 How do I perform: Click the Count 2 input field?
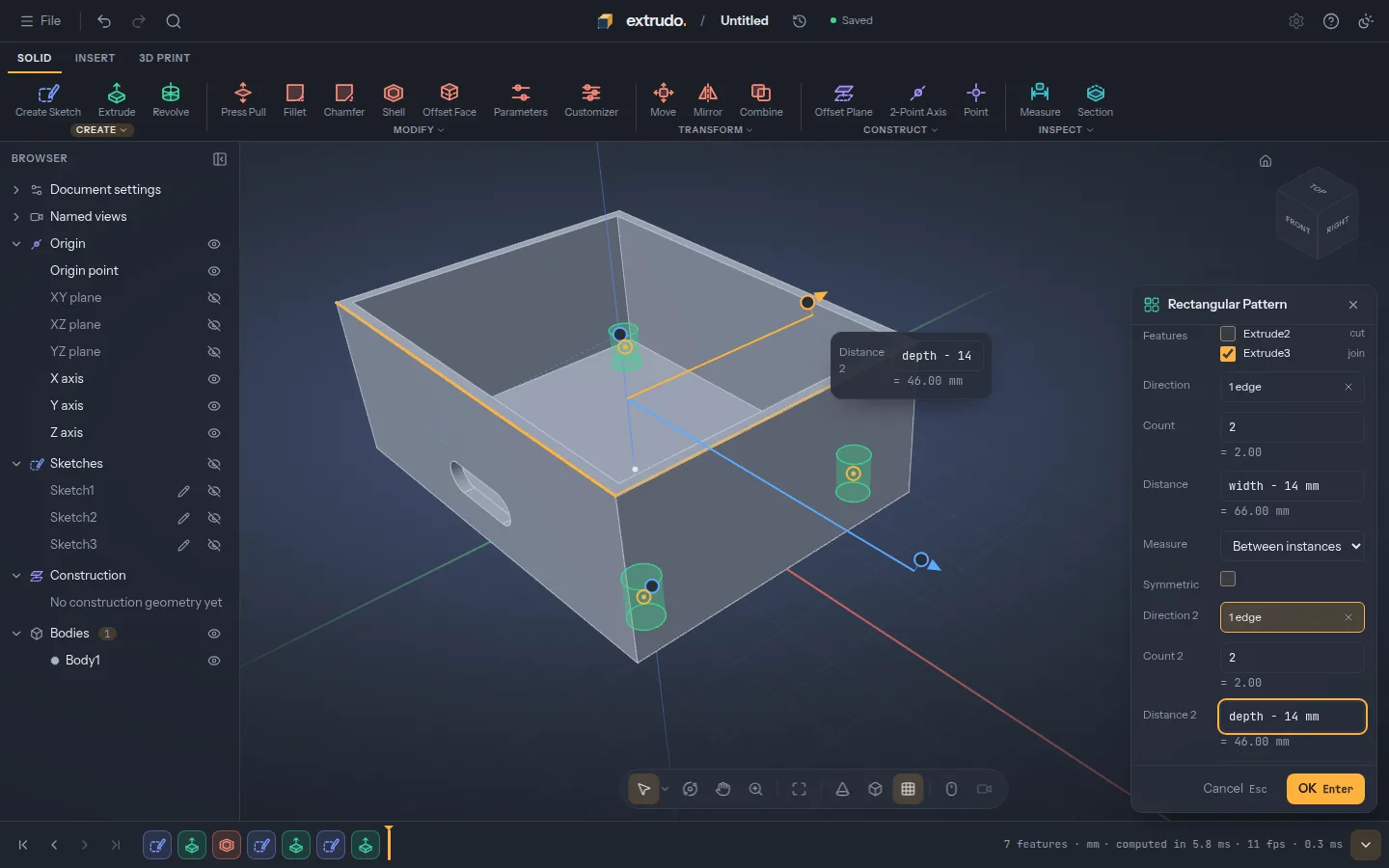[1293, 658]
